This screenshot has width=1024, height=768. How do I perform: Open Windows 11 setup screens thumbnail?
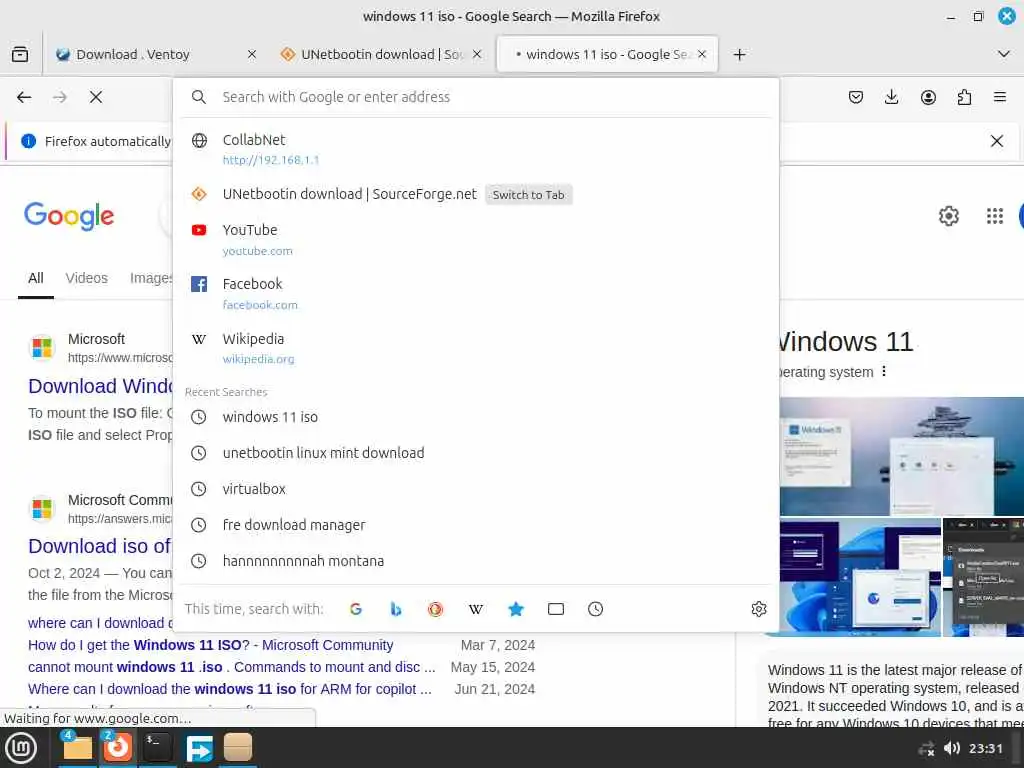pos(860,577)
